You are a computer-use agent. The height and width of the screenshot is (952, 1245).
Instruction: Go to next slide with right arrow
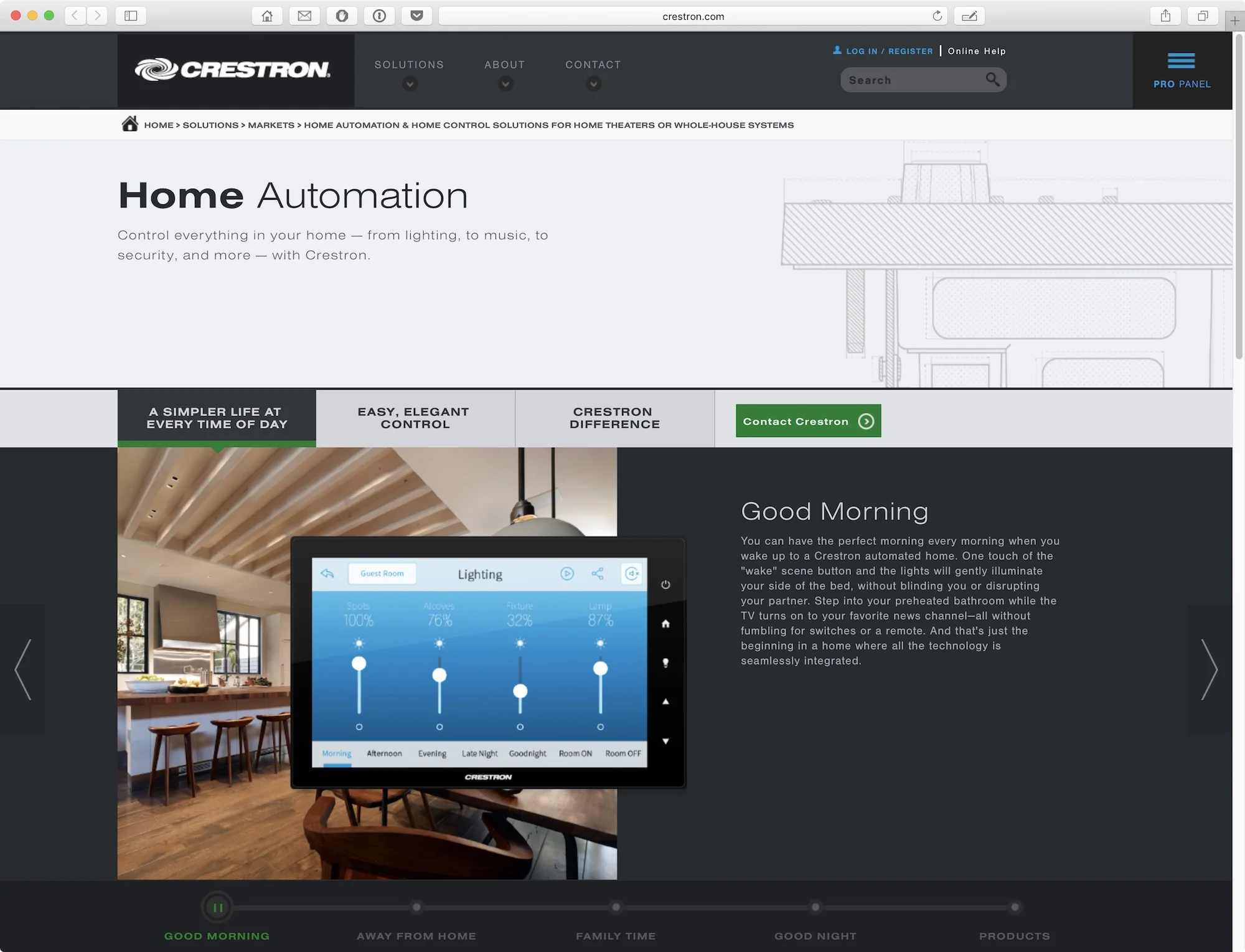click(1208, 669)
